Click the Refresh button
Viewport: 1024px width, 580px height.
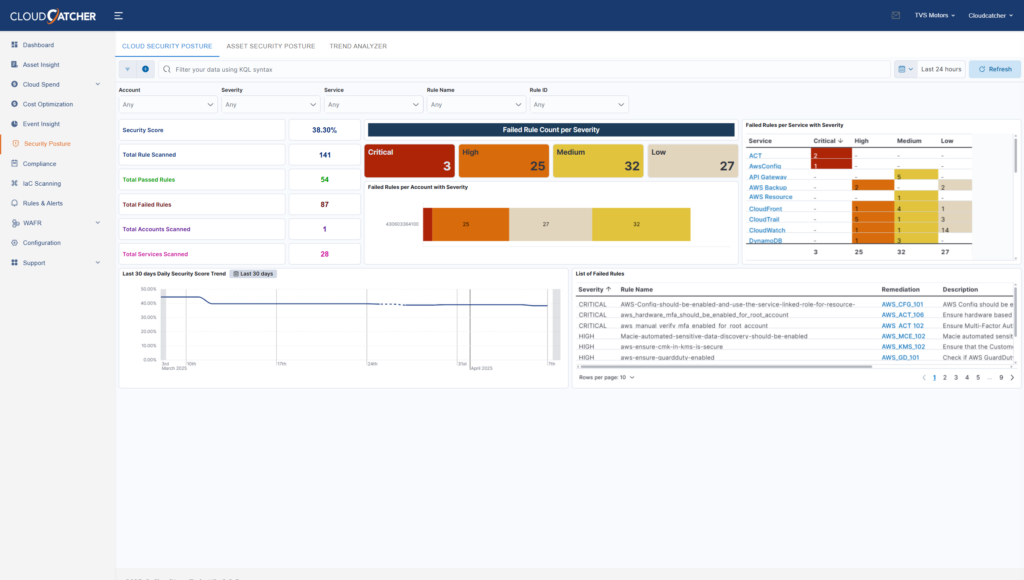[995, 69]
